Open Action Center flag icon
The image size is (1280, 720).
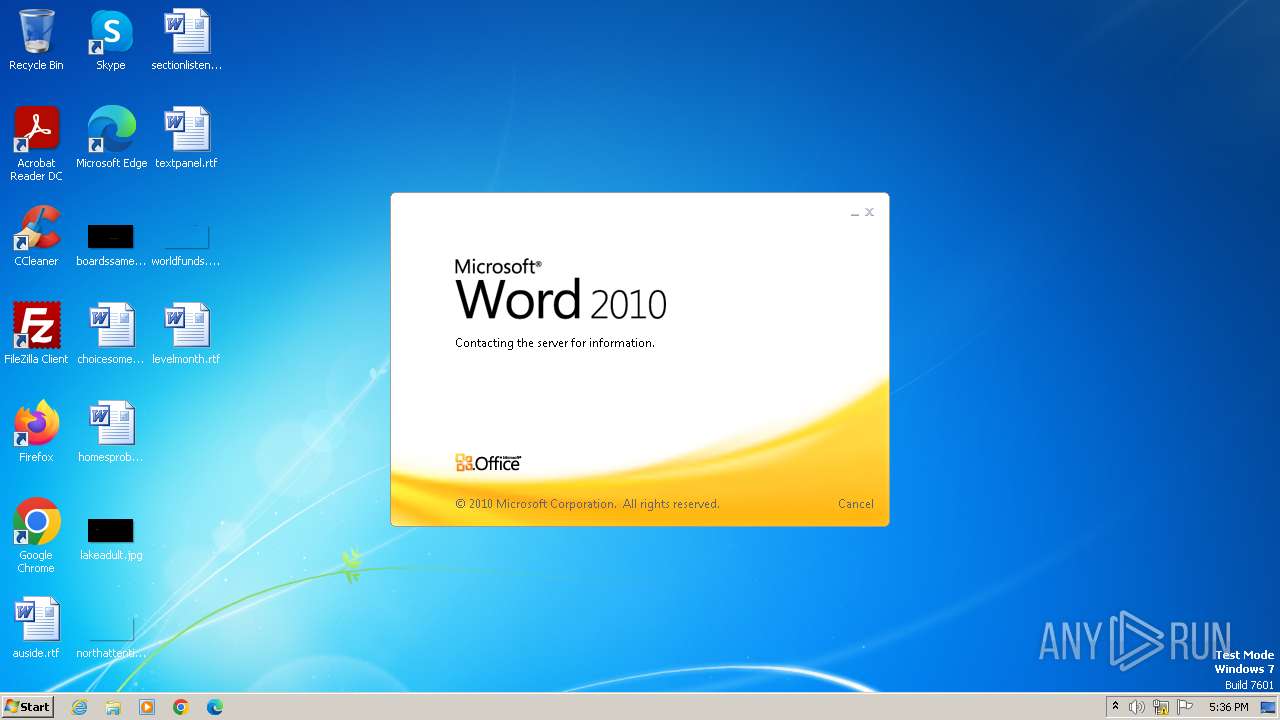1185,707
